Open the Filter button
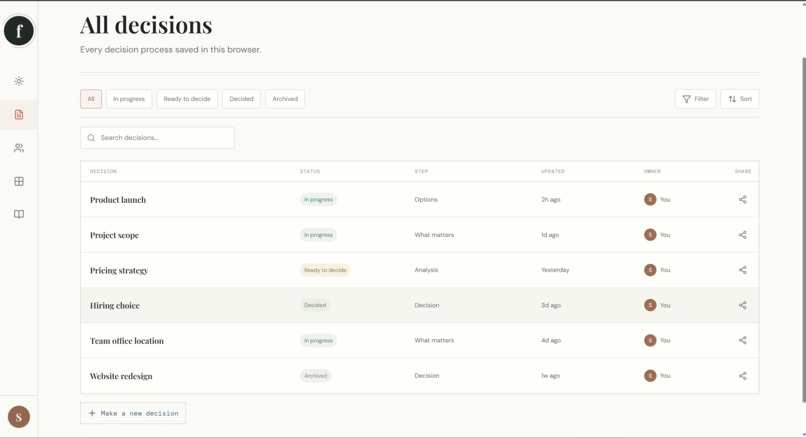This screenshot has width=806, height=438. point(695,99)
